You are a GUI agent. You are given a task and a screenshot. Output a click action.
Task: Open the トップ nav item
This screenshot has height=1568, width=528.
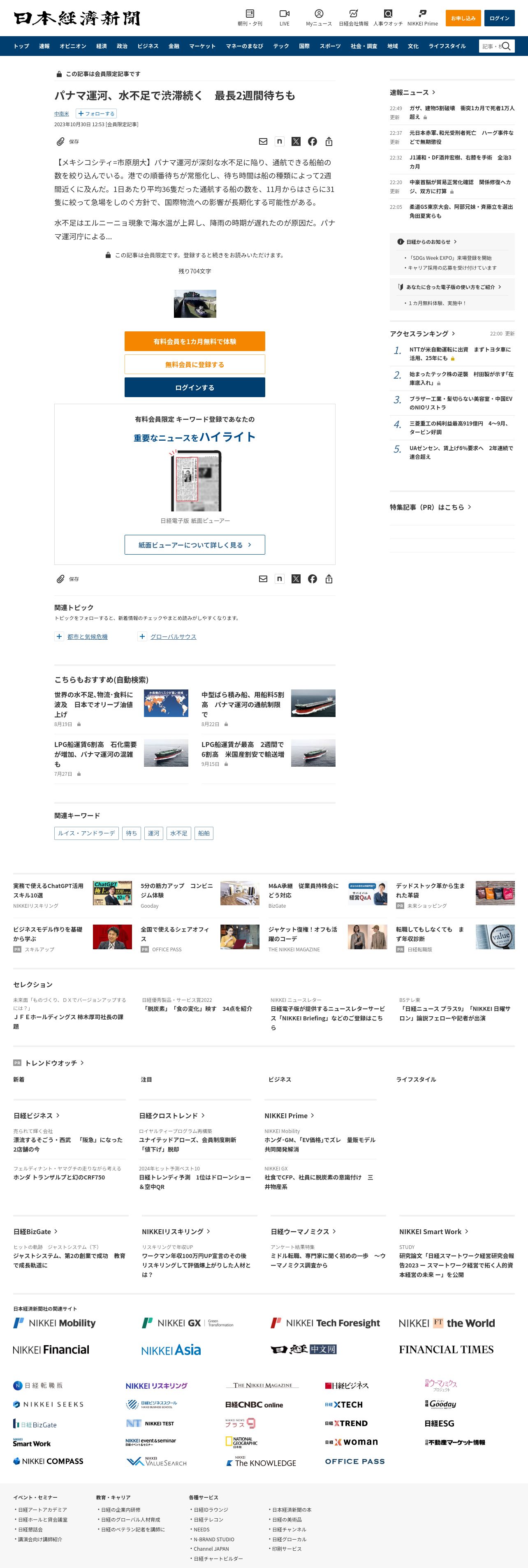(x=21, y=46)
